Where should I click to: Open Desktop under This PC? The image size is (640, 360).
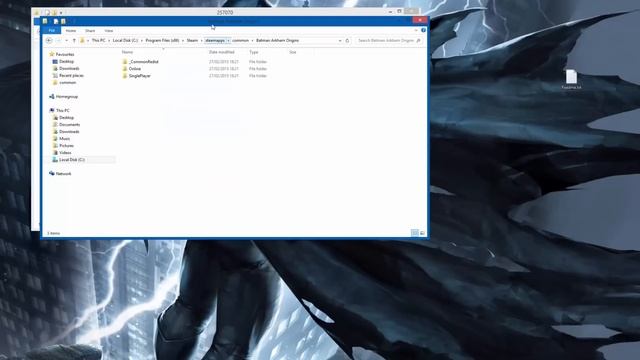click(x=67, y=117)
